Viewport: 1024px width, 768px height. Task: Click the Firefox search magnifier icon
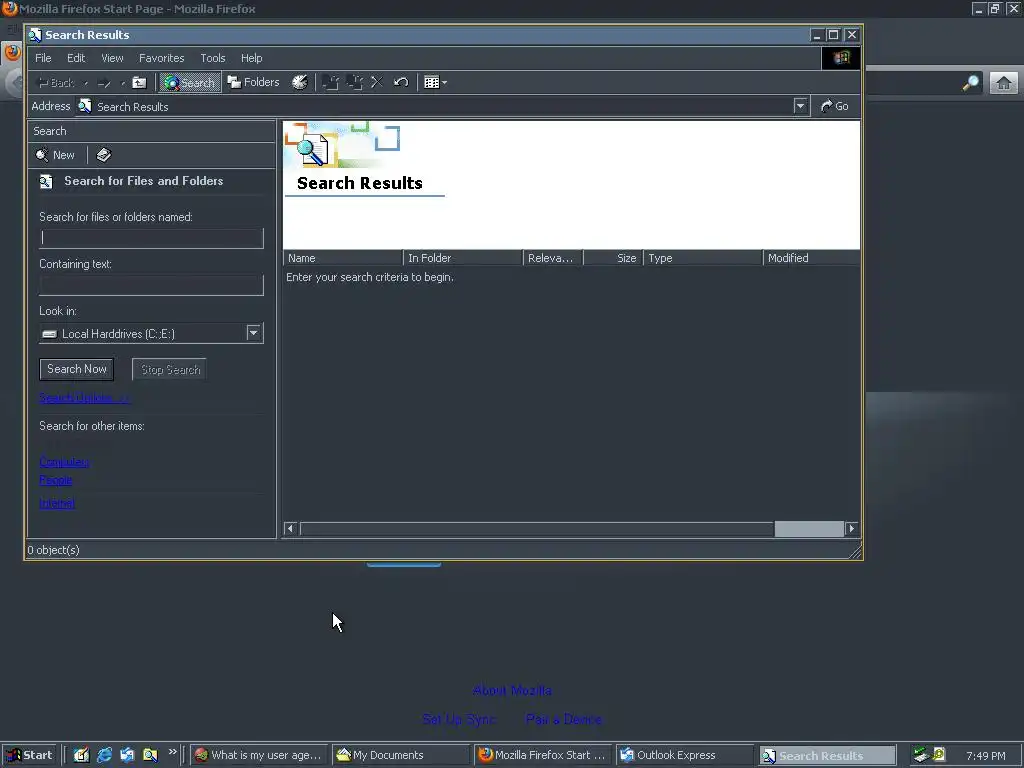971,83
